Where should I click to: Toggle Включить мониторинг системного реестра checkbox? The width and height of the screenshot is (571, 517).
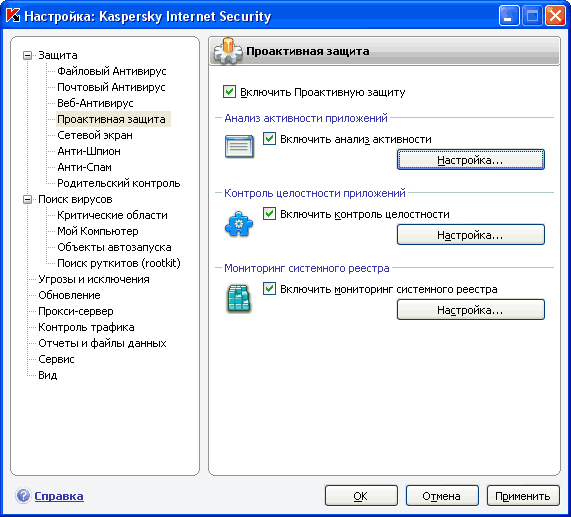[269, 289]
